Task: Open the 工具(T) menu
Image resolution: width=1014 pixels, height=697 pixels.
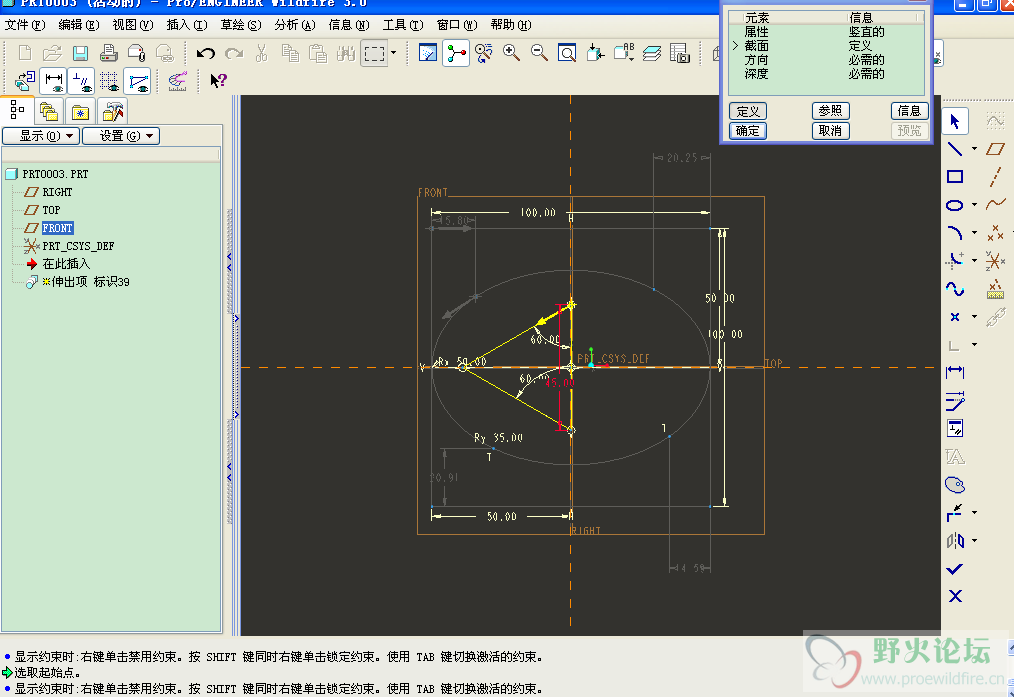Action: pyautogui.click(x=402, y=25)
